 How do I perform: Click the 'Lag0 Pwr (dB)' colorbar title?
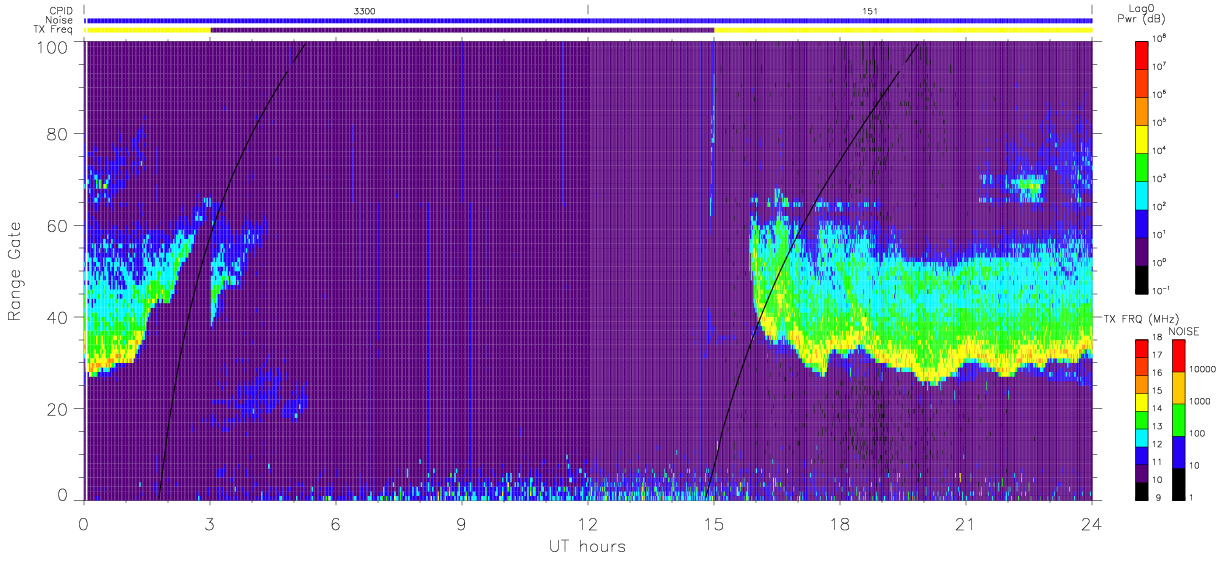[x=1141, y=13]
